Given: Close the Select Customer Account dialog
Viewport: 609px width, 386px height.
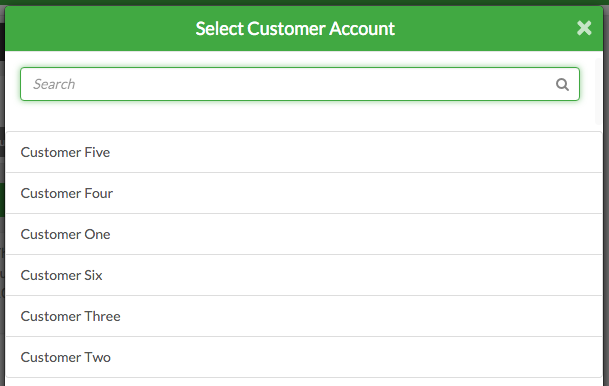Looking at the screenshot, I should pos(584,28).
